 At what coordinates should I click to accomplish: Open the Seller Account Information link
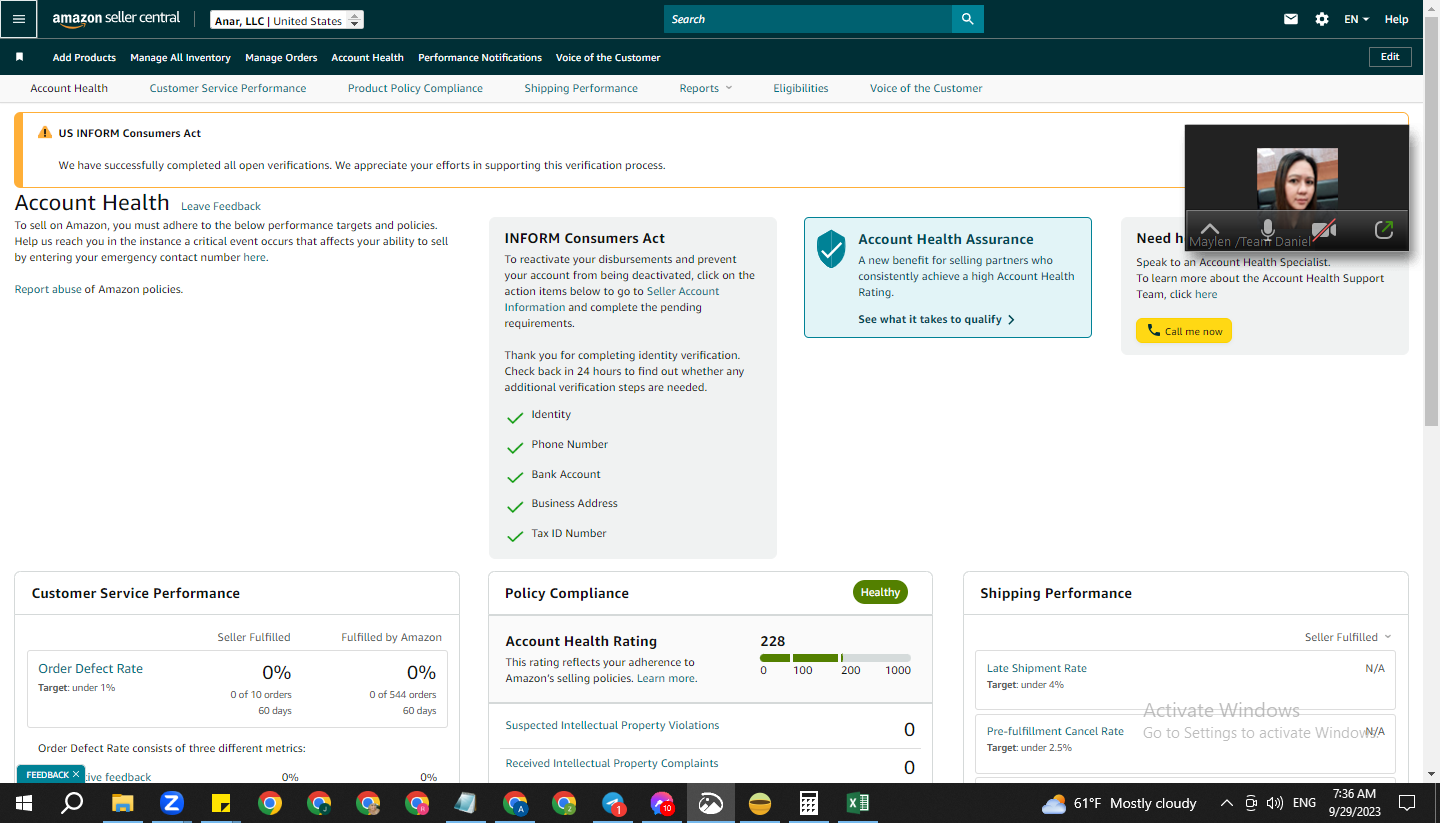(x=612, y=299)
